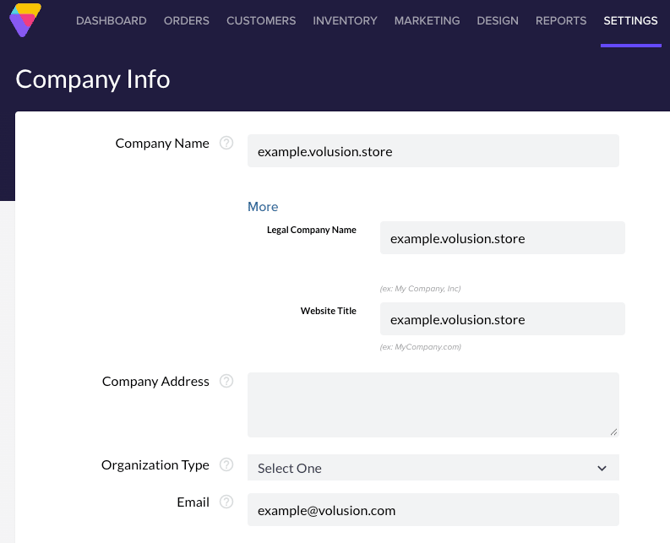Open help icon next to Organization Type
670x543 pixels.
(x=226, y=464)
